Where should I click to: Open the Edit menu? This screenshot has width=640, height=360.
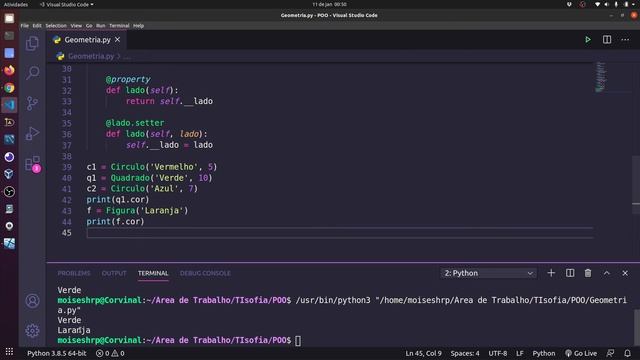(37, 26)
